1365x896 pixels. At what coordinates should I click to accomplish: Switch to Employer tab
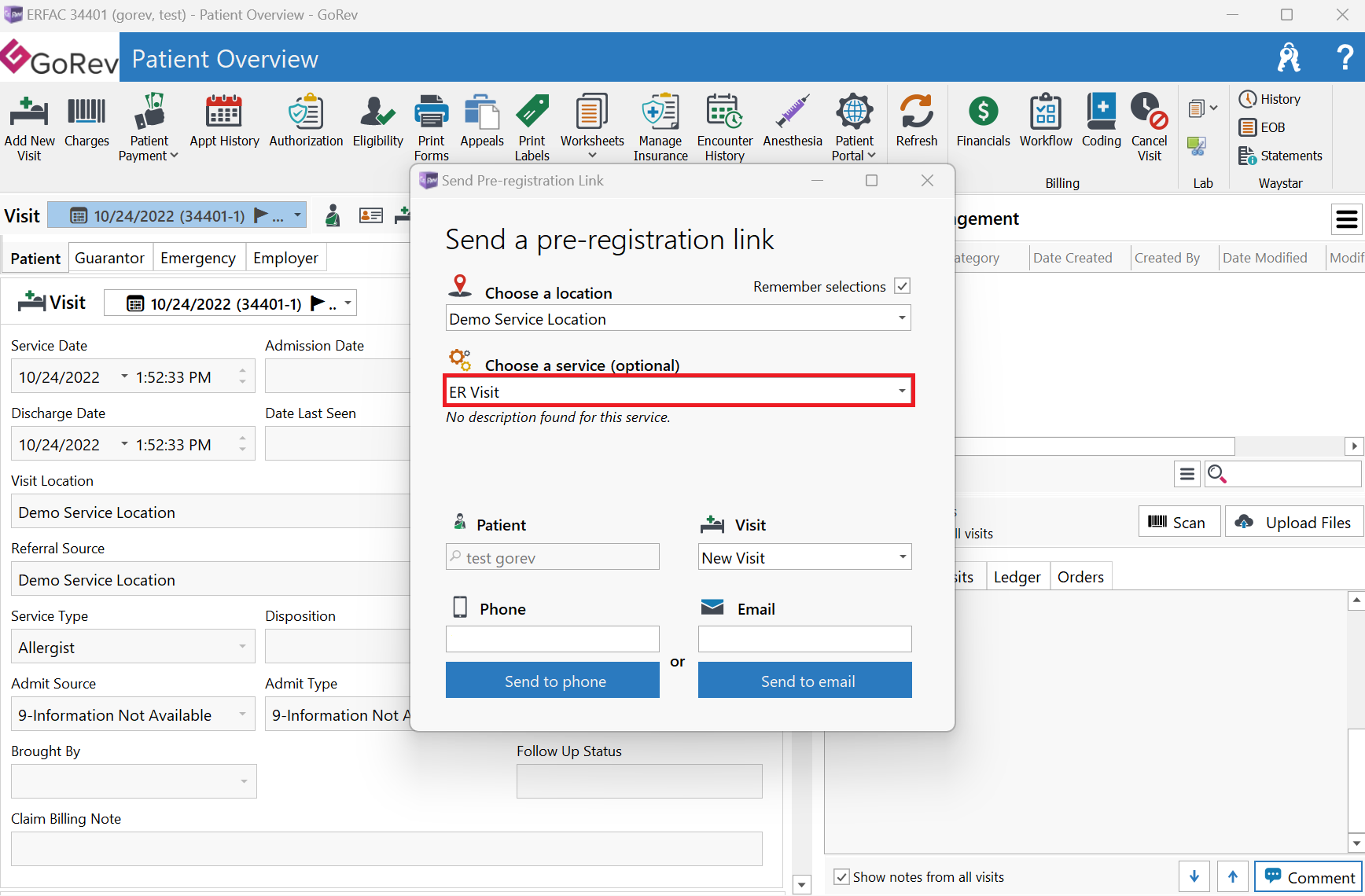pyautogui.click(x=285, y=258)
